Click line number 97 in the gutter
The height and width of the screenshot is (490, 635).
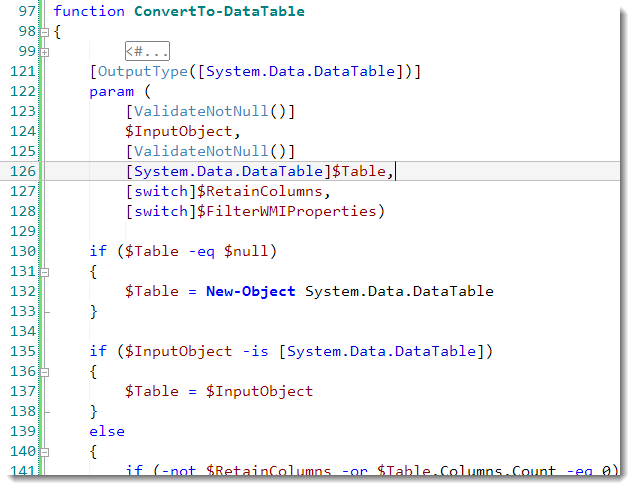27,11
